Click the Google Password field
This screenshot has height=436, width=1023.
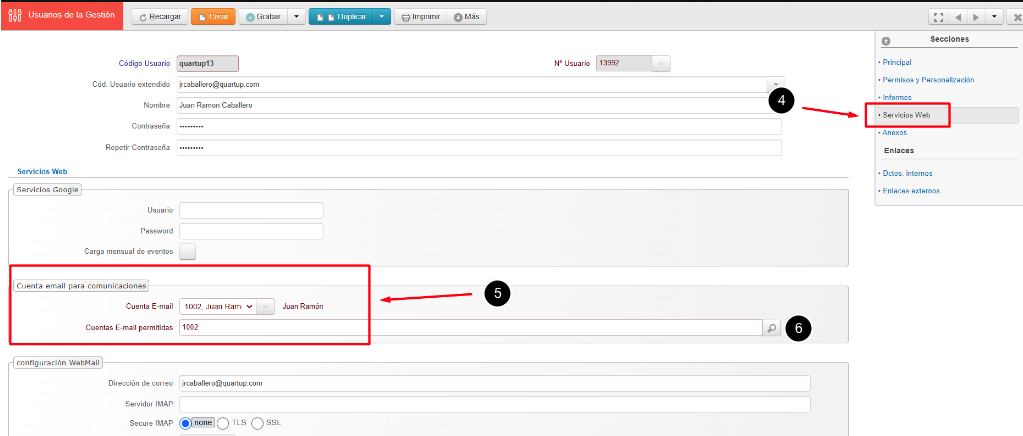pyautogui.click(x=251, y=231)
